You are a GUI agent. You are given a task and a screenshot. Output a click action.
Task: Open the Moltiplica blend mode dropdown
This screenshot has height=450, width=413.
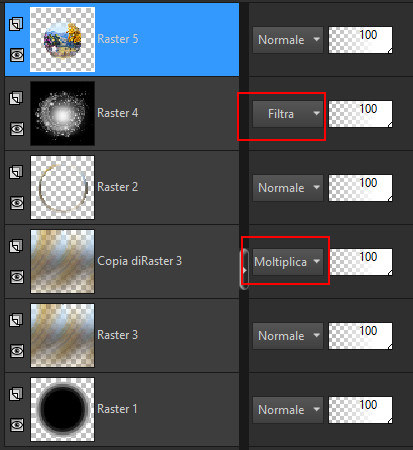(x=288, y=262)
